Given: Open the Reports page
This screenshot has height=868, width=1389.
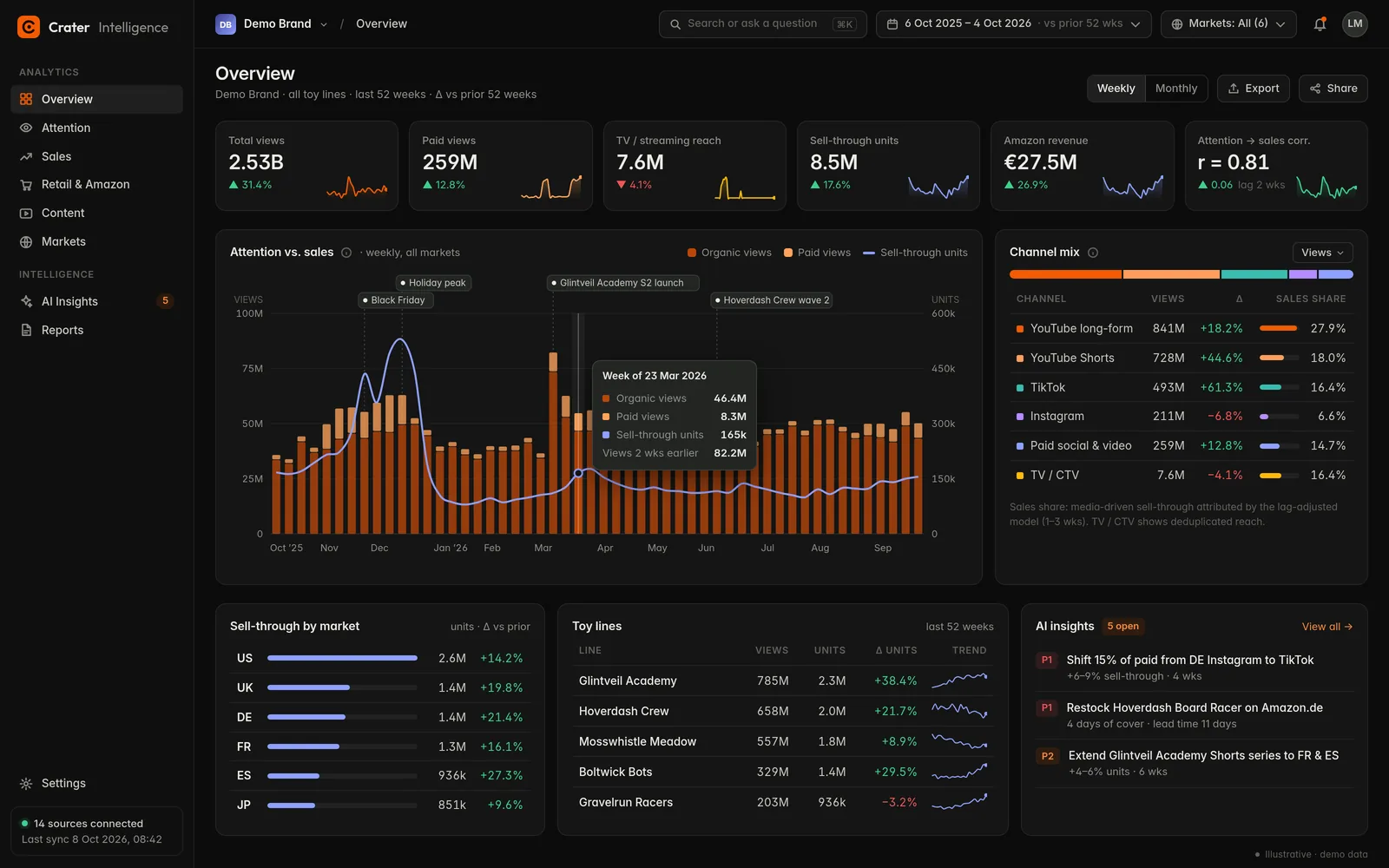Looking at the screenshot, I should tap(96, 330).
